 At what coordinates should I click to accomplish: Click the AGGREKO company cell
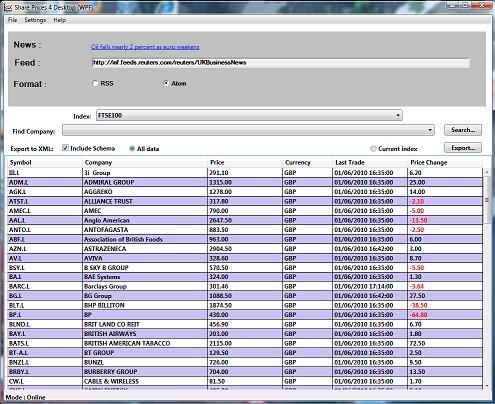(x=145, y=192)
